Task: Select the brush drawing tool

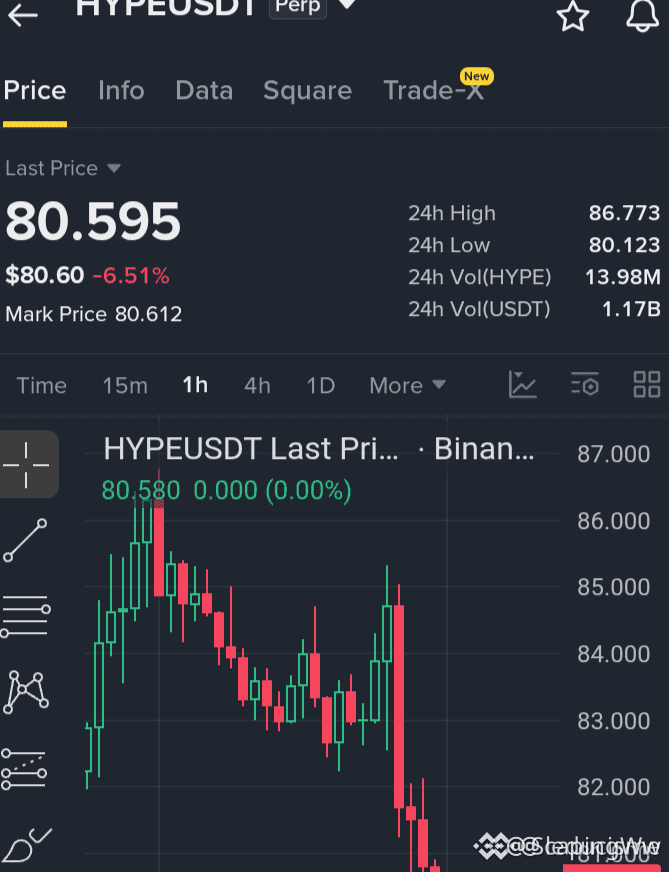Action: pyautogui.click(x=27, y=845)
